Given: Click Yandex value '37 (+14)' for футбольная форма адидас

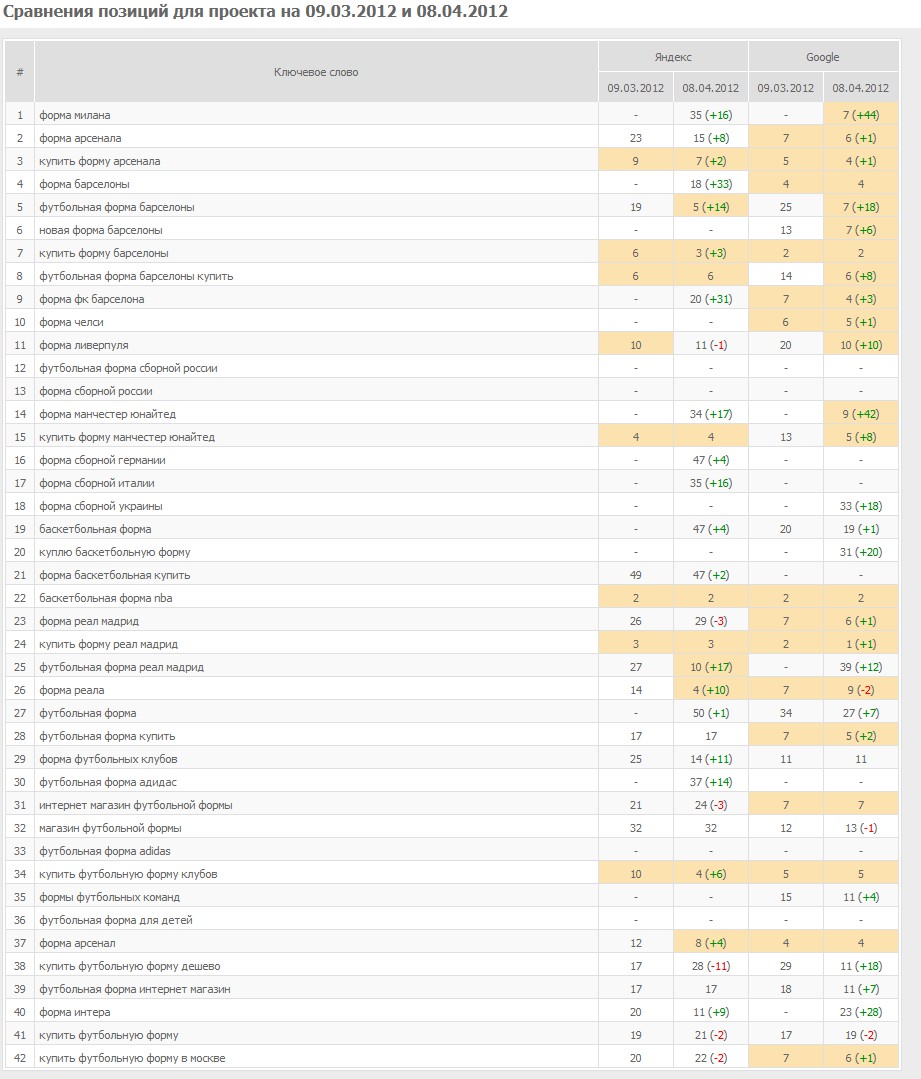Looking at the screenshot, I should [710, 782].
